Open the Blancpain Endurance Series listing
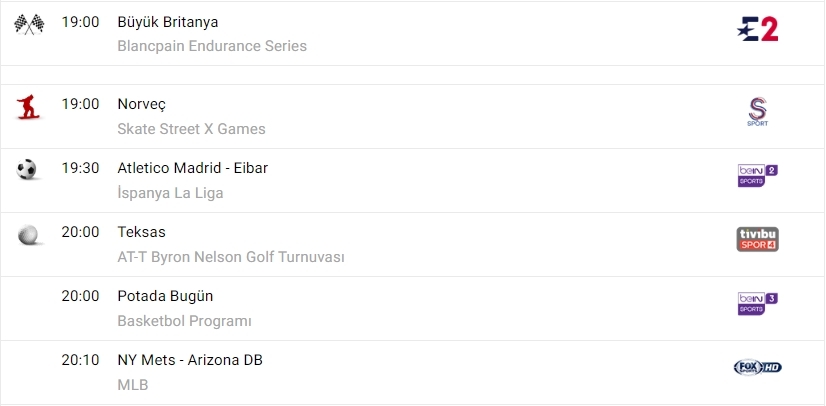 pos(212,46)
